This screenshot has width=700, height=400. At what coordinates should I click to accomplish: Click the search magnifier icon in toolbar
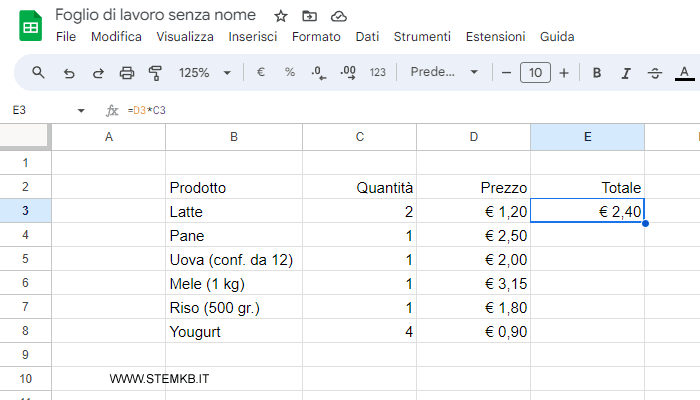click(39, 72)
